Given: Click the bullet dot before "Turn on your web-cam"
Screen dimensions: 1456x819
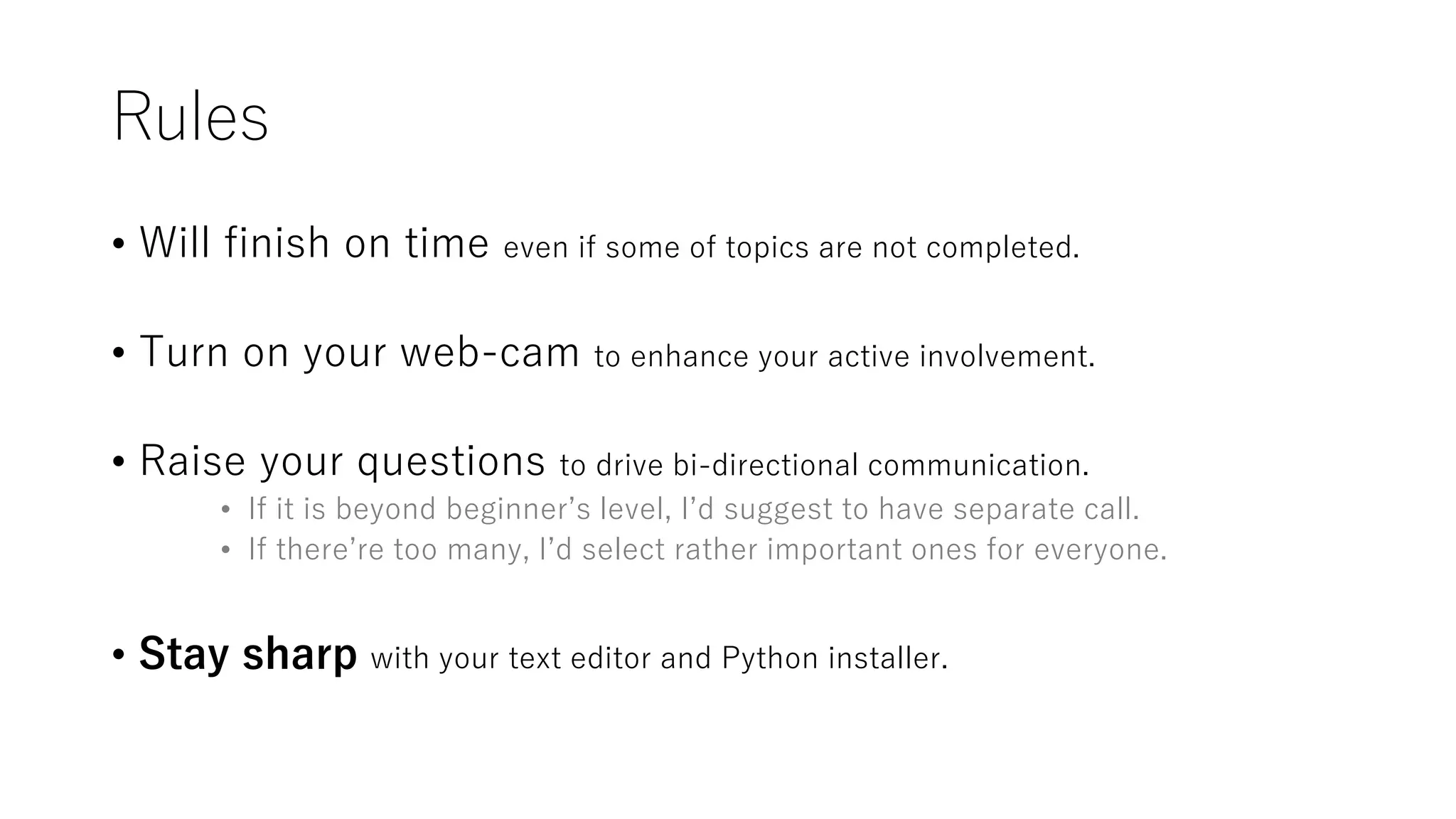Looking at the screenshot, I should (119, 353).
